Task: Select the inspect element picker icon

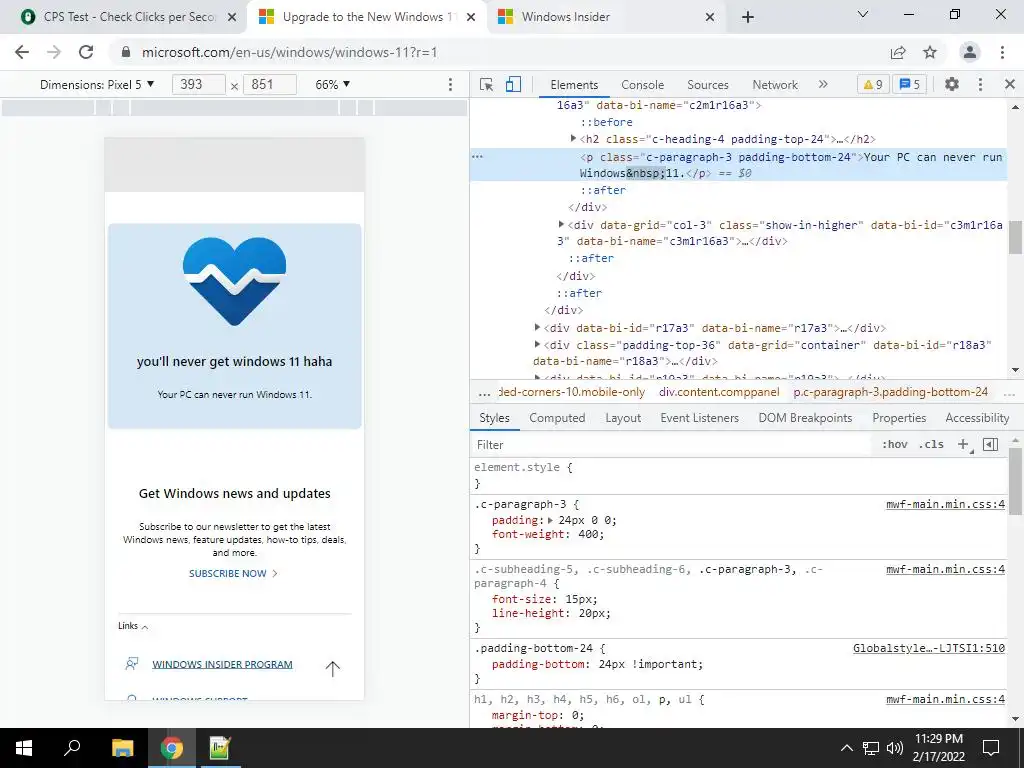Action: pyautogui.click(x=486, y=84)
